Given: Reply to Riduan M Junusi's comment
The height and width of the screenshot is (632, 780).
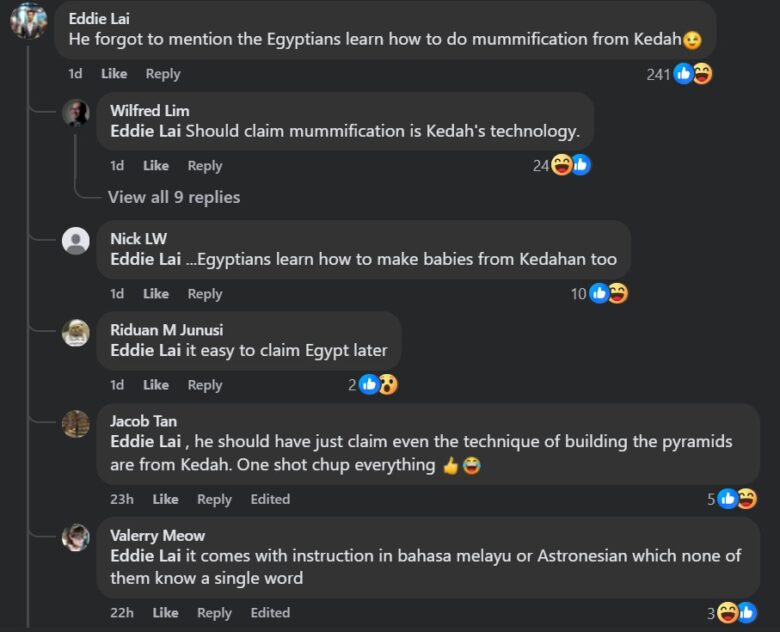Looking at the screenshot, I should click(x=205, y=385).
